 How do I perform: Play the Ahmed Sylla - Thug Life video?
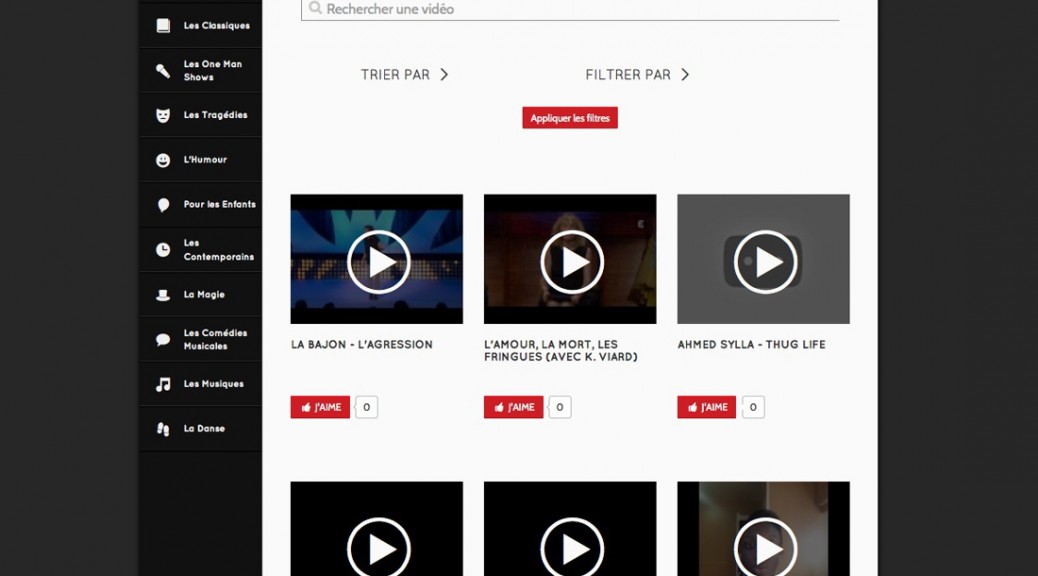tap(765, 261)
